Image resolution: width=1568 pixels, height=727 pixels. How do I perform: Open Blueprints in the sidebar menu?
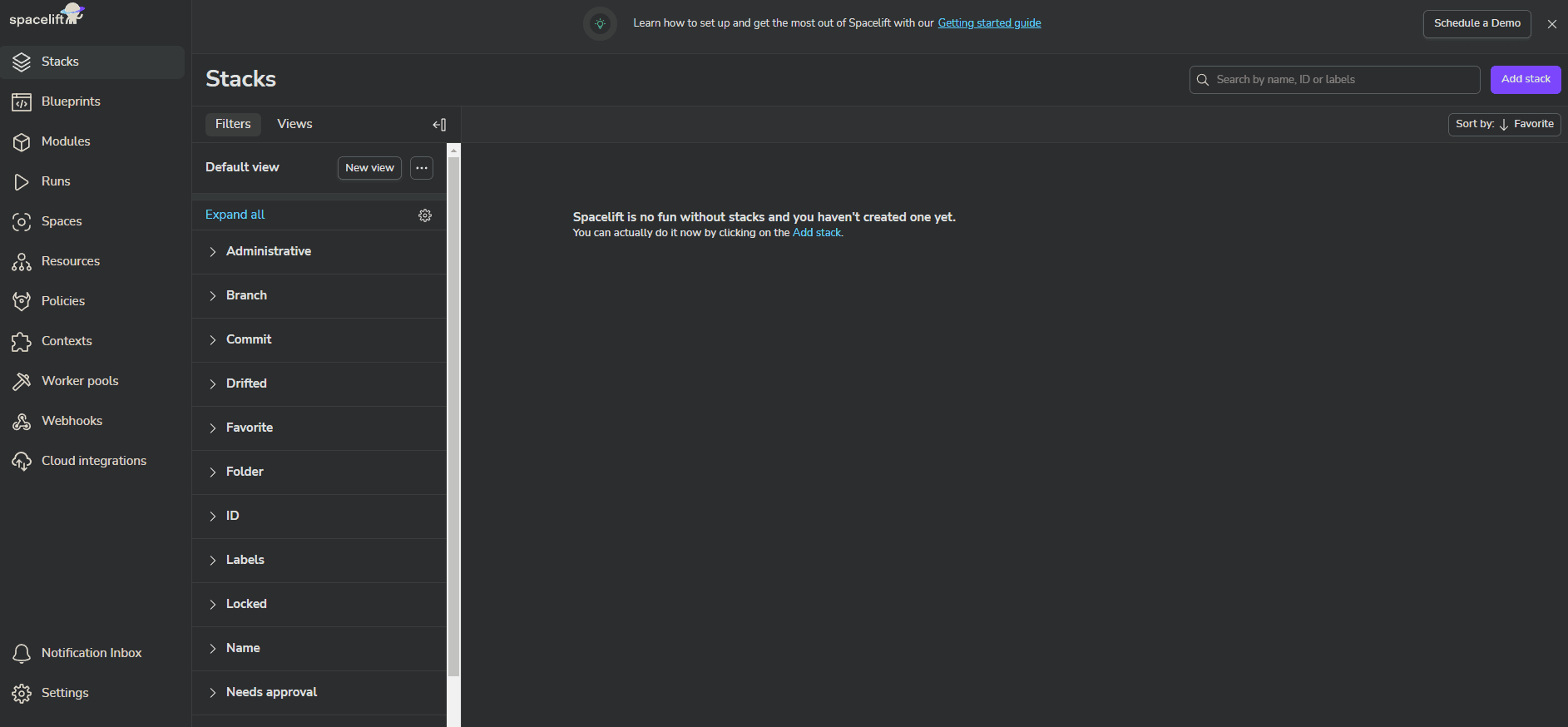pos(92,101)
